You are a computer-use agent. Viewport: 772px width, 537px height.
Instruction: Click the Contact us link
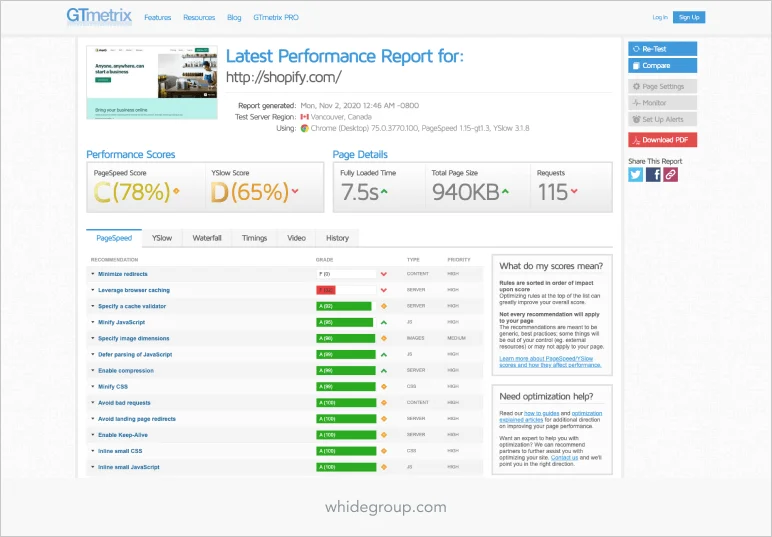tap(564, 458)
